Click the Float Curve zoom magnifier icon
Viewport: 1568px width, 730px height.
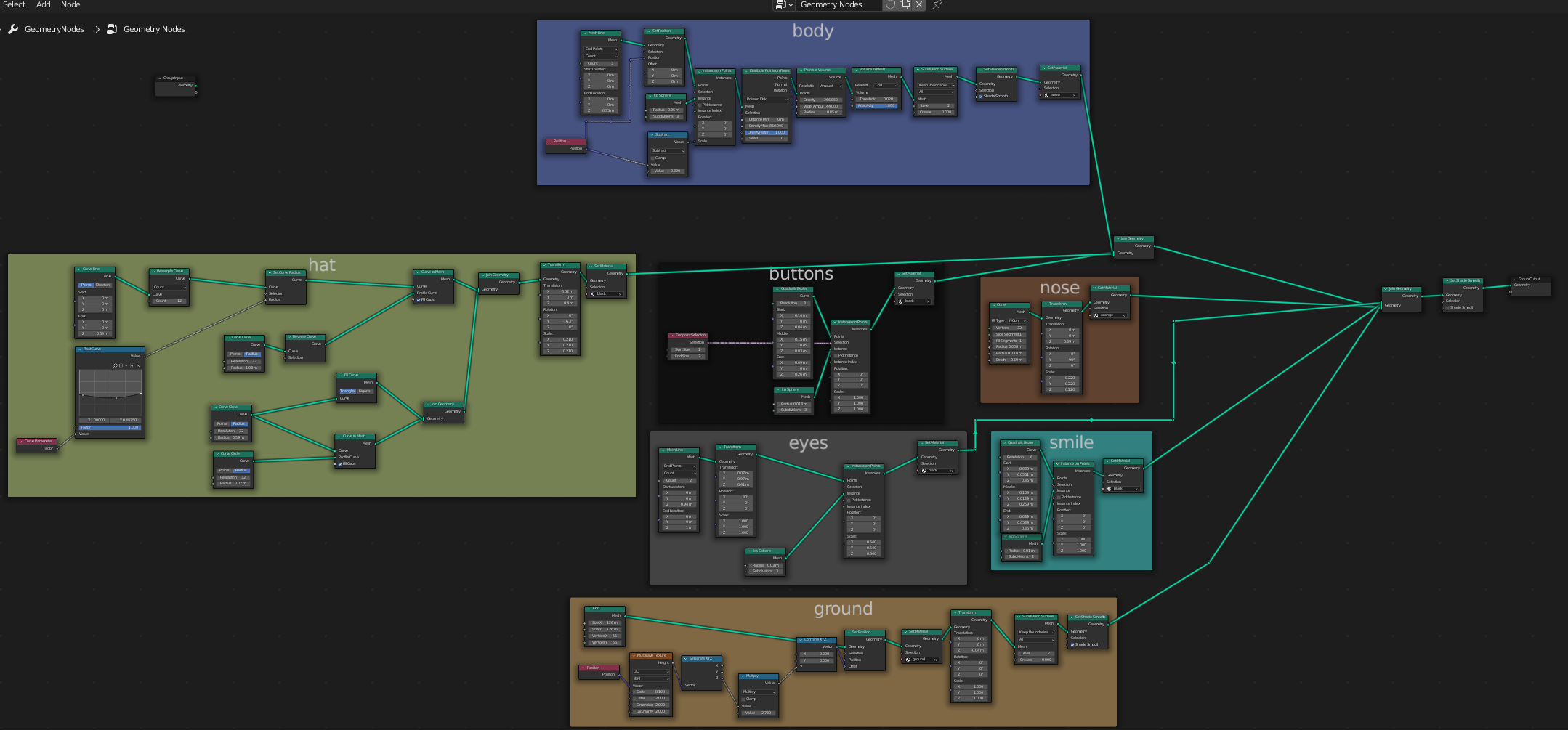[116, 365]
